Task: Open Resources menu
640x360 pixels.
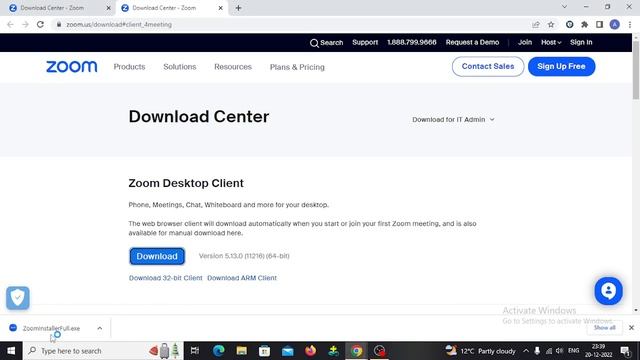Action: [233, 67]
